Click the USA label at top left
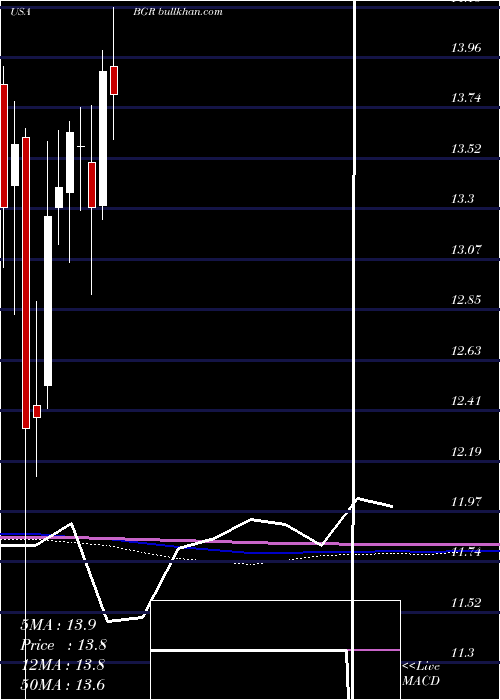 tap(20, 12)
